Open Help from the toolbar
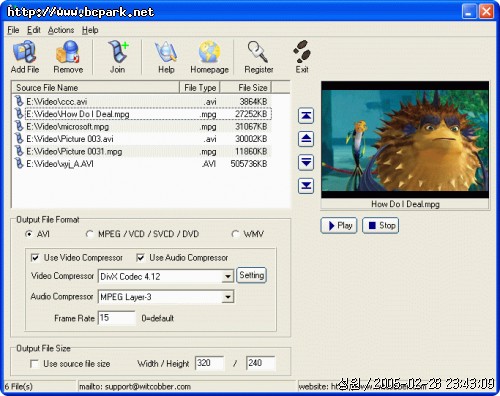 tap(166, 57)
